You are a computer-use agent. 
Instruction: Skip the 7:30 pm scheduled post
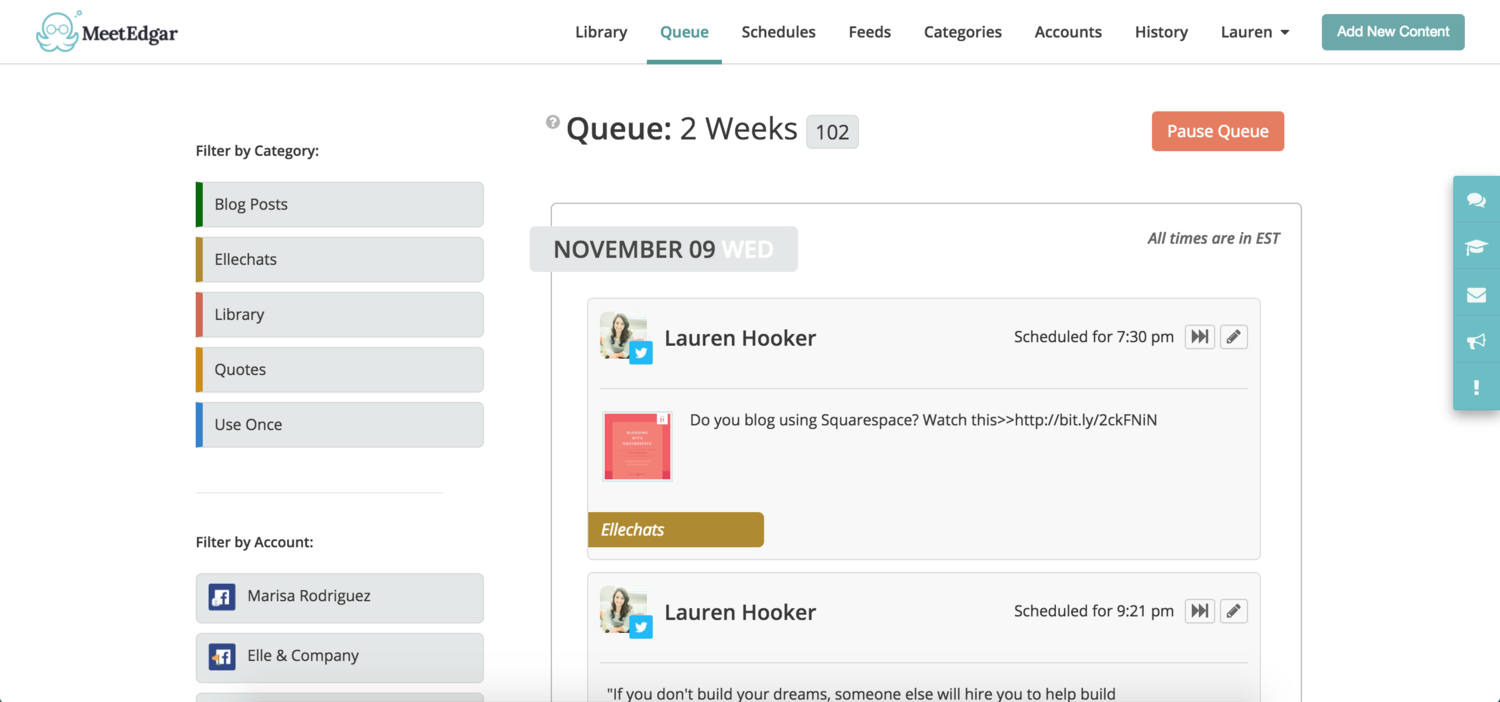point(1200,337)
